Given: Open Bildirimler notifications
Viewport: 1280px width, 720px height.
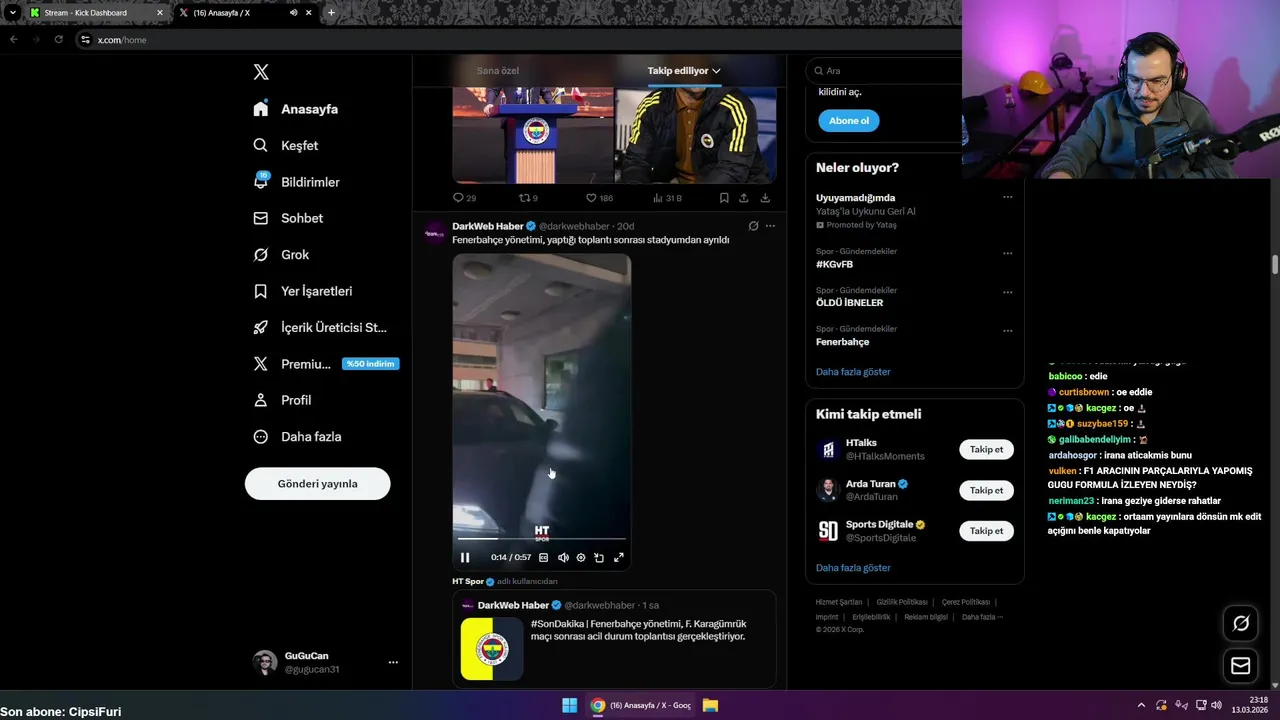Looking at the screenshot, I should [297, 182].
